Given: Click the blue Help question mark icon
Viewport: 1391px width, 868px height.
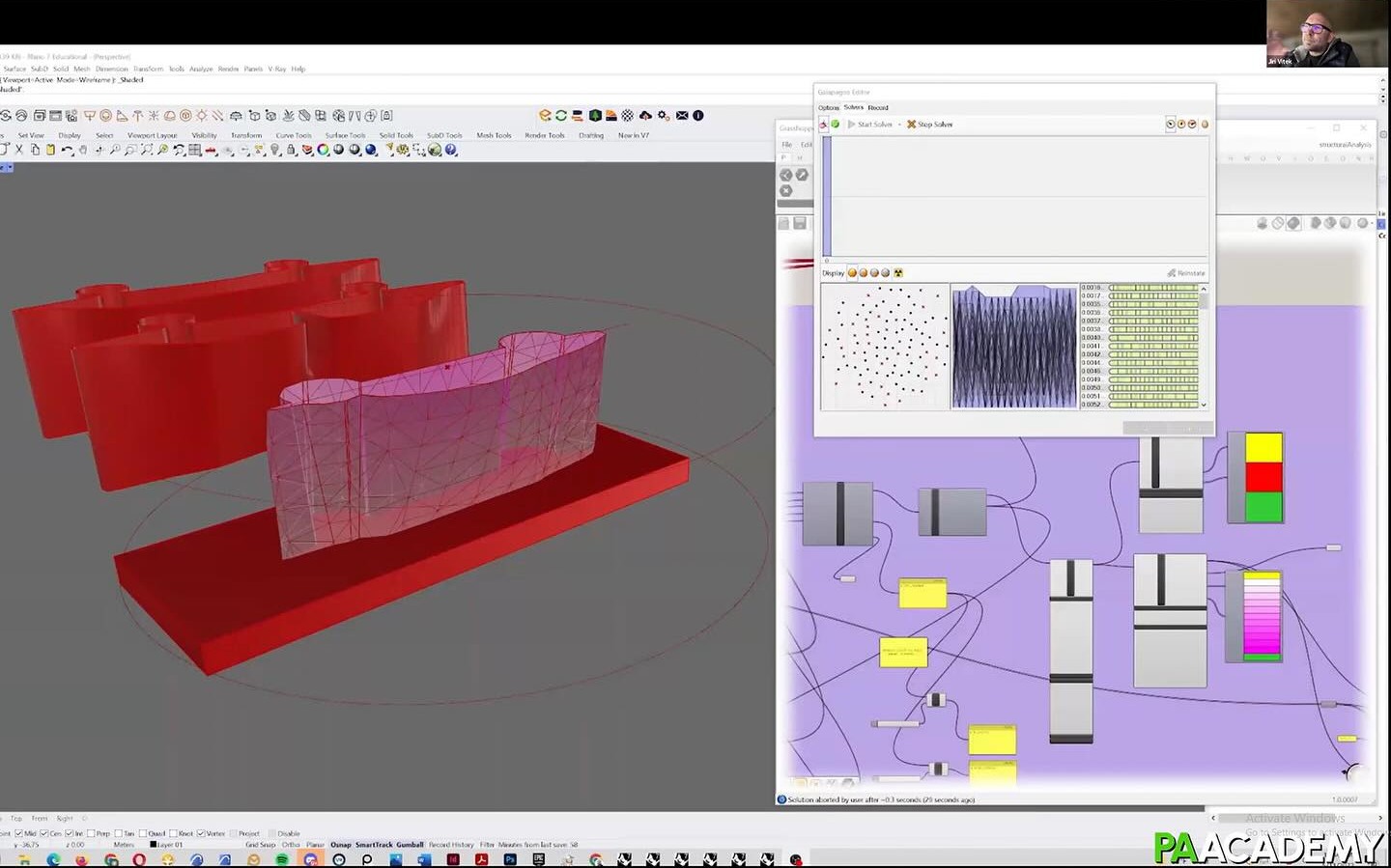Looking at the screenshot, I should tap(451, 150).
